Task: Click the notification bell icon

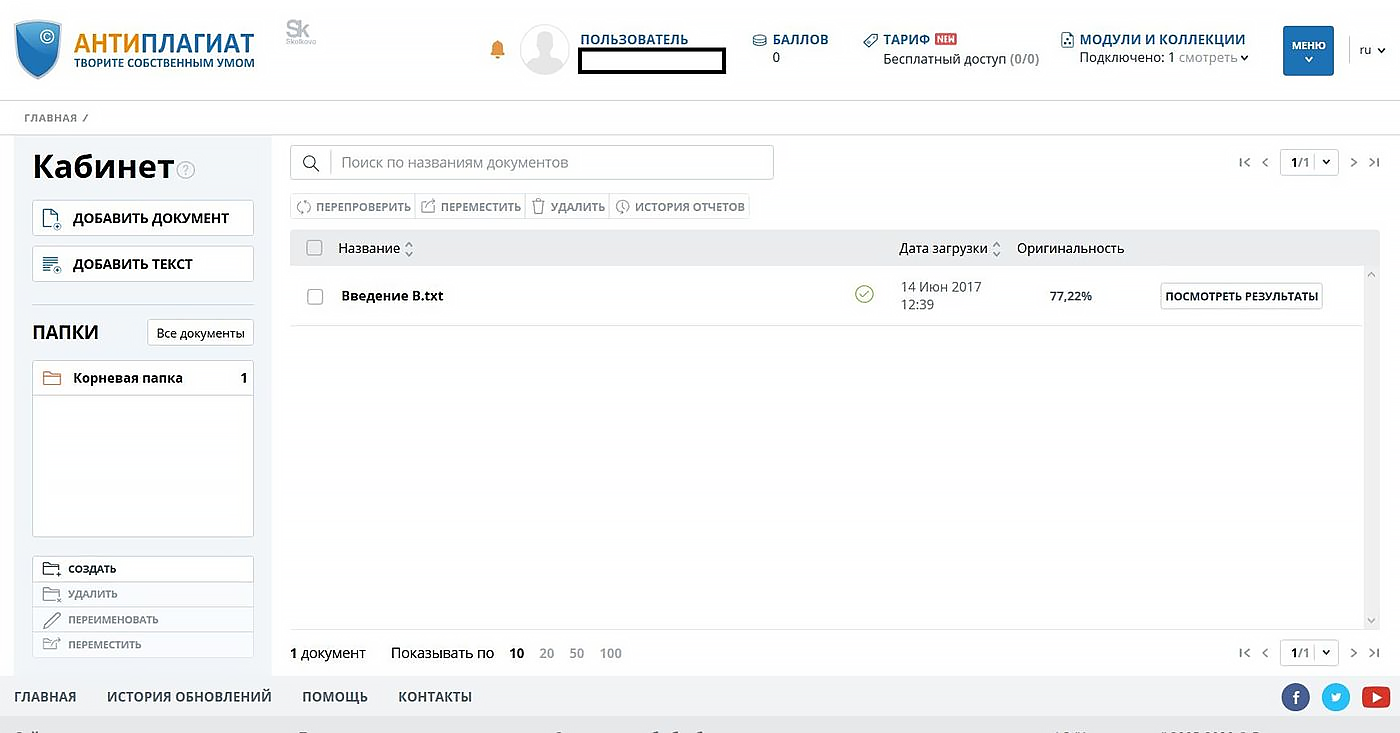Action: pyautogui.click(x=498, y=49)
